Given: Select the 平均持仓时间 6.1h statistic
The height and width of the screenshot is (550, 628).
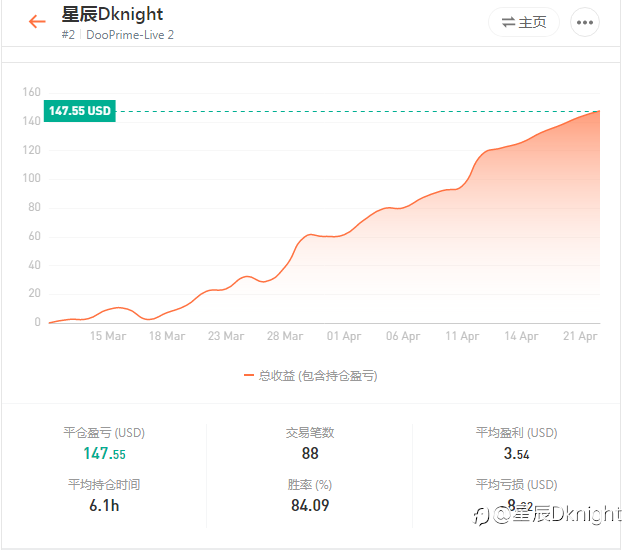Looking at the screenshot, I should tap(104, 496).
